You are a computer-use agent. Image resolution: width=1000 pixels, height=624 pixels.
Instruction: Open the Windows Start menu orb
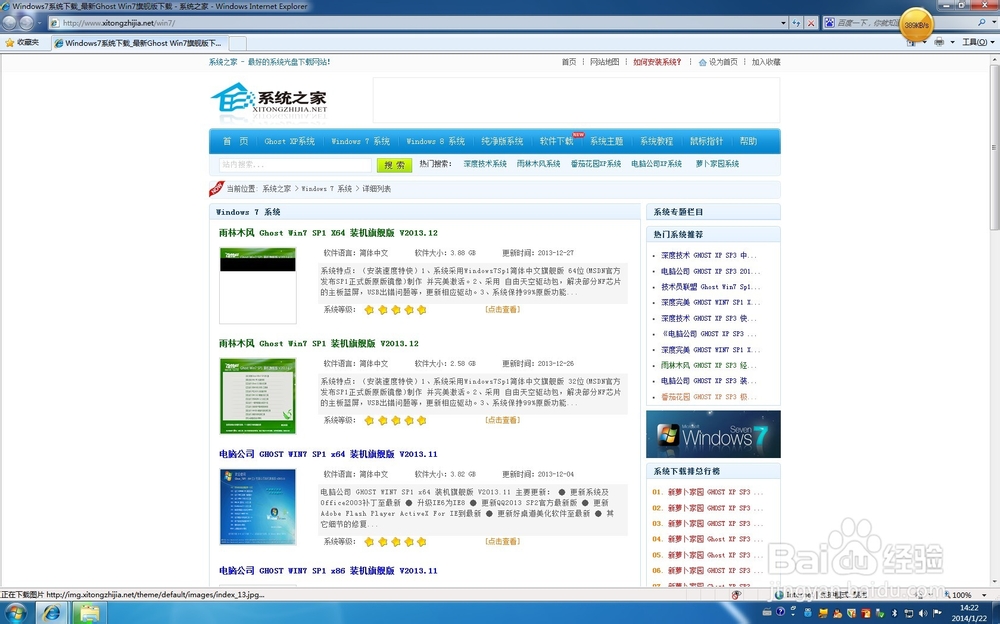click(15, 613)
